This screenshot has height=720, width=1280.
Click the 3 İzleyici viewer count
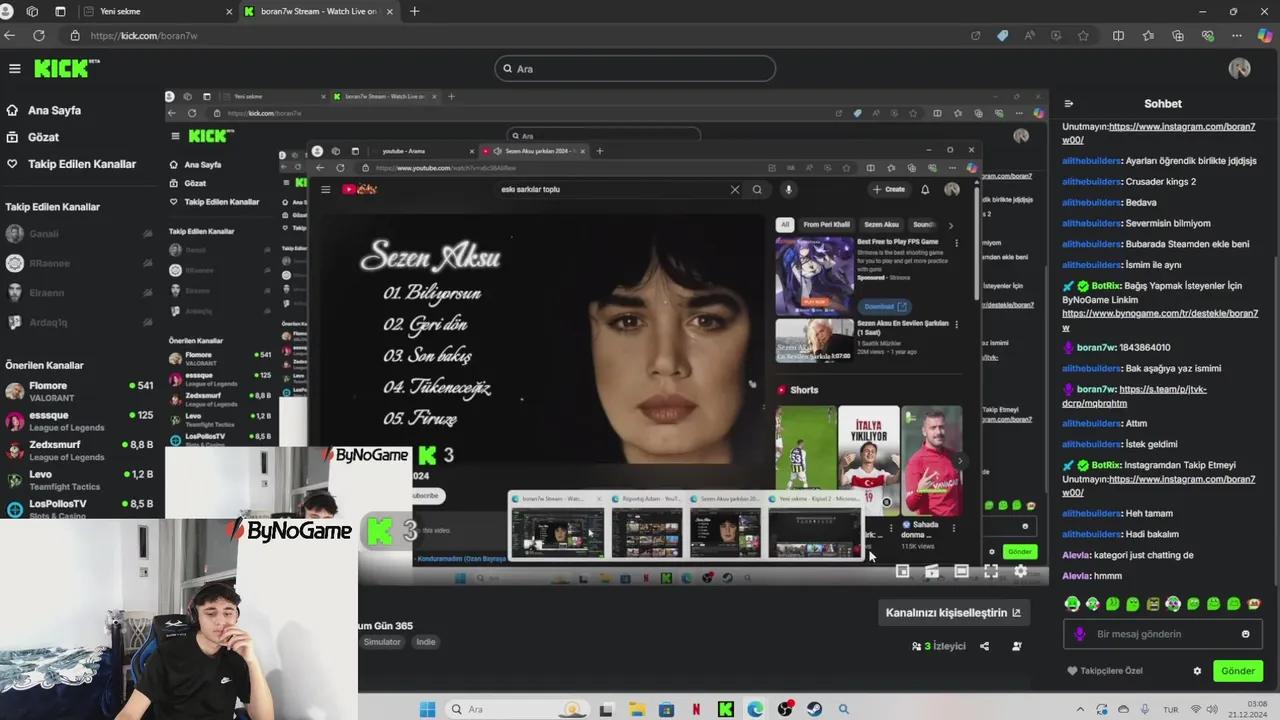[939, 646]
